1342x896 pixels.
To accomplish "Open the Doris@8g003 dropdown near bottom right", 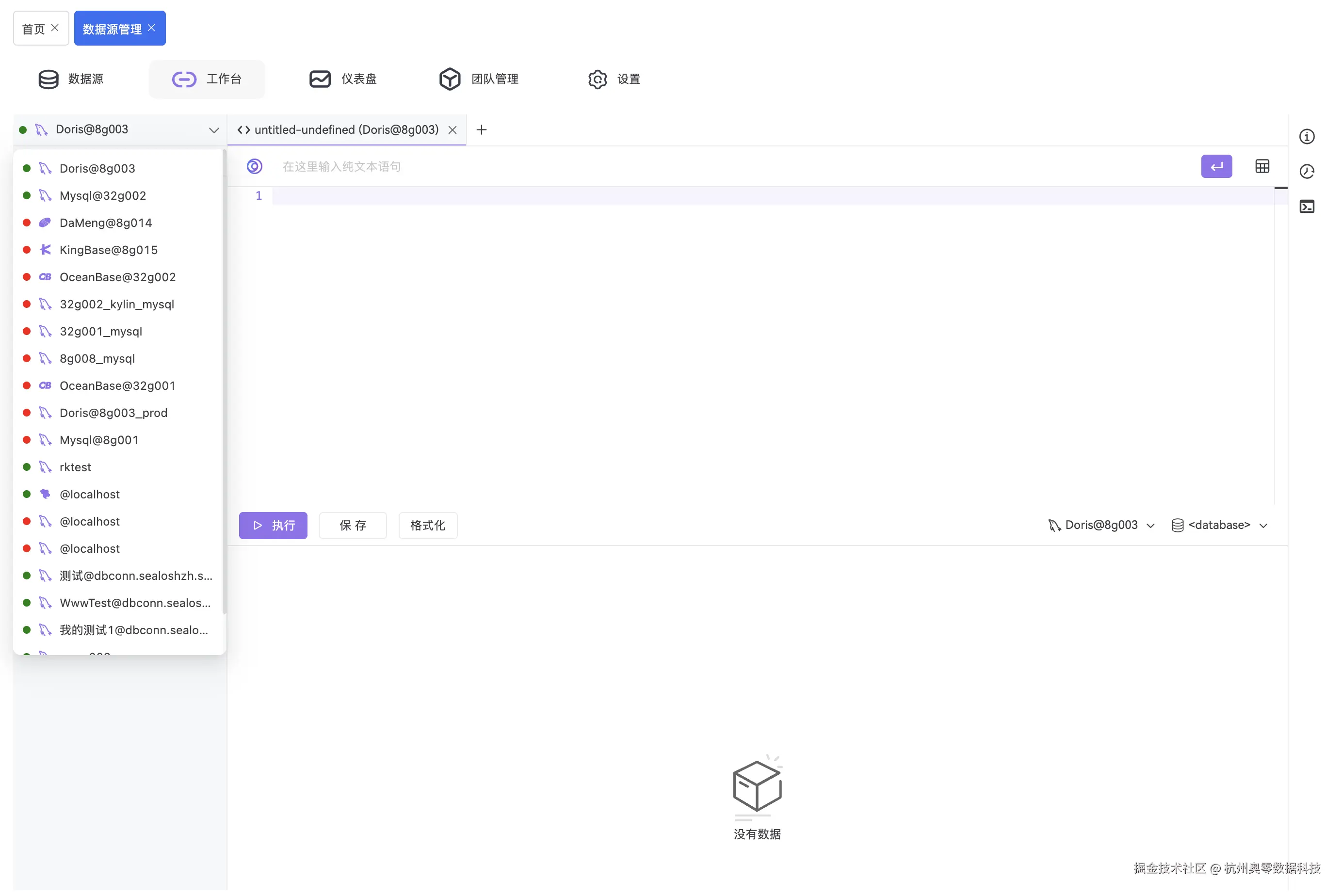I will (1101, 525).
